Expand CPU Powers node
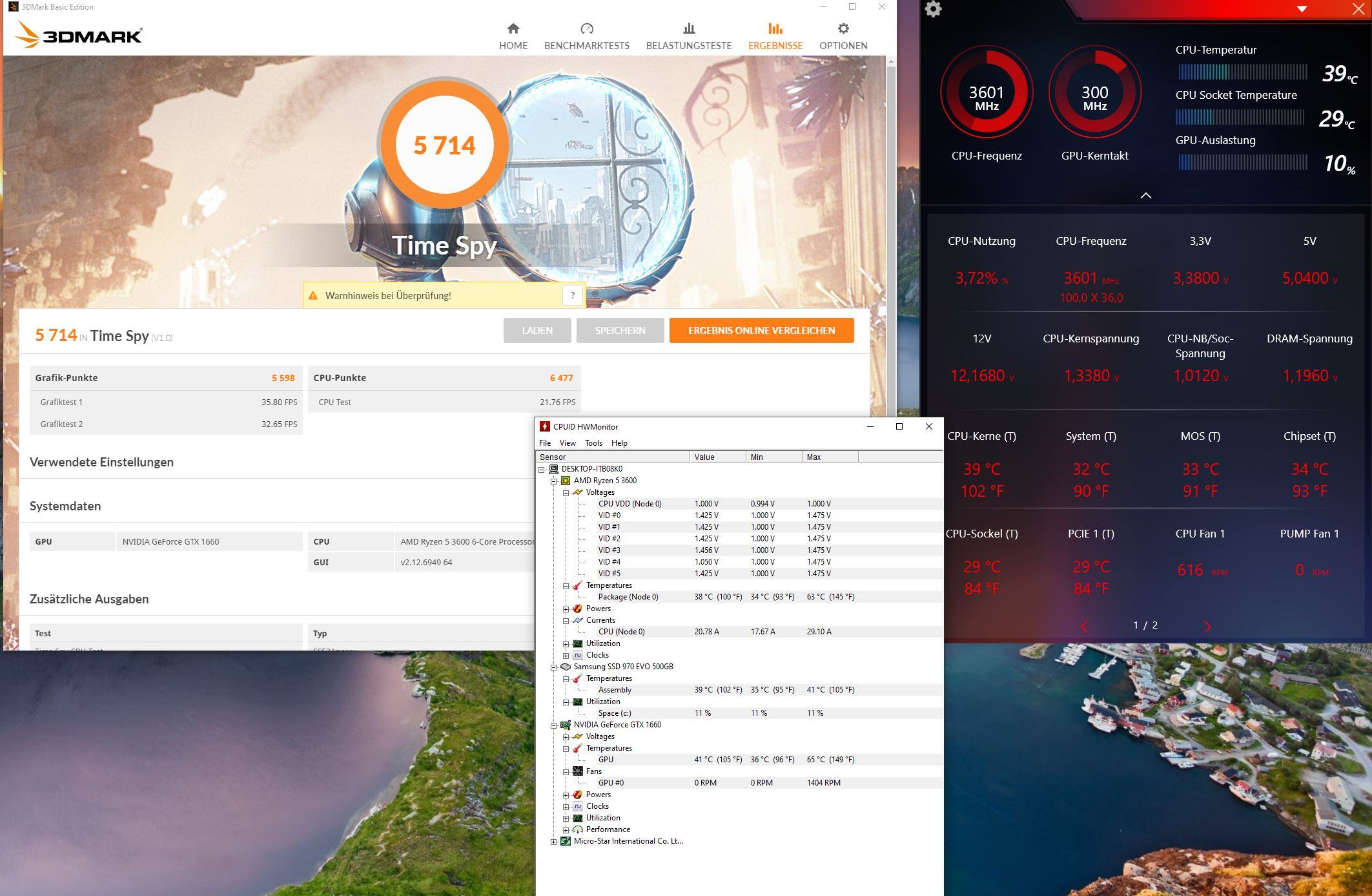1372x896 pixels. pyautogui.click(x=566, y=609)
